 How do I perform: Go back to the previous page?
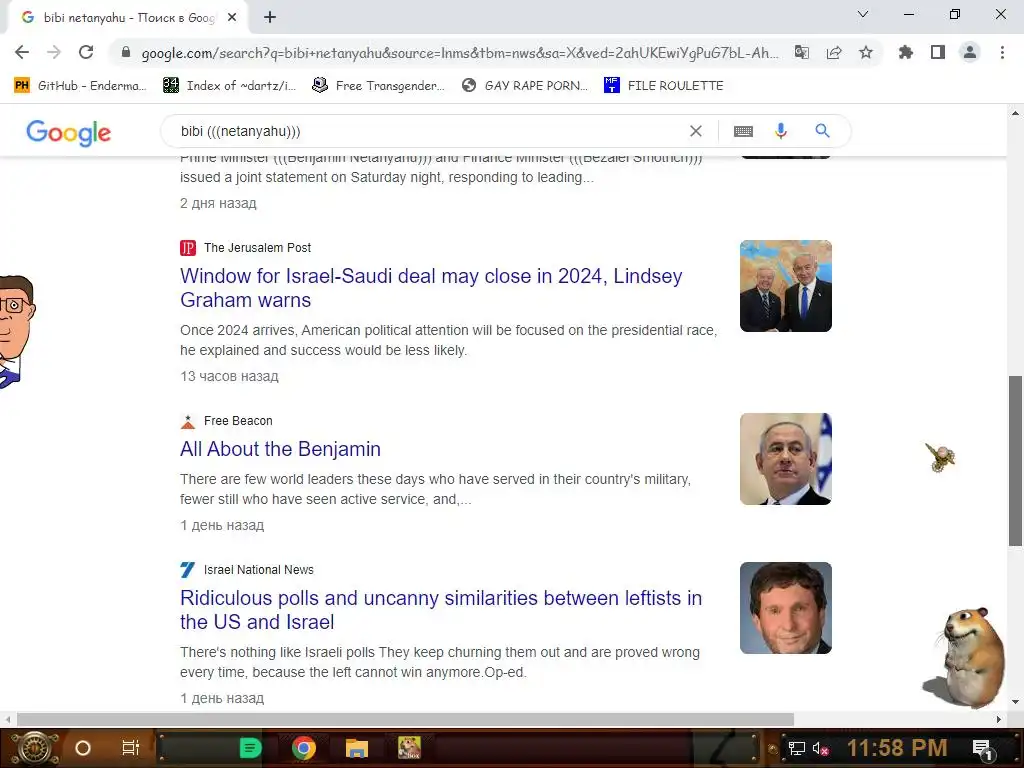click(x=22, y=52)
